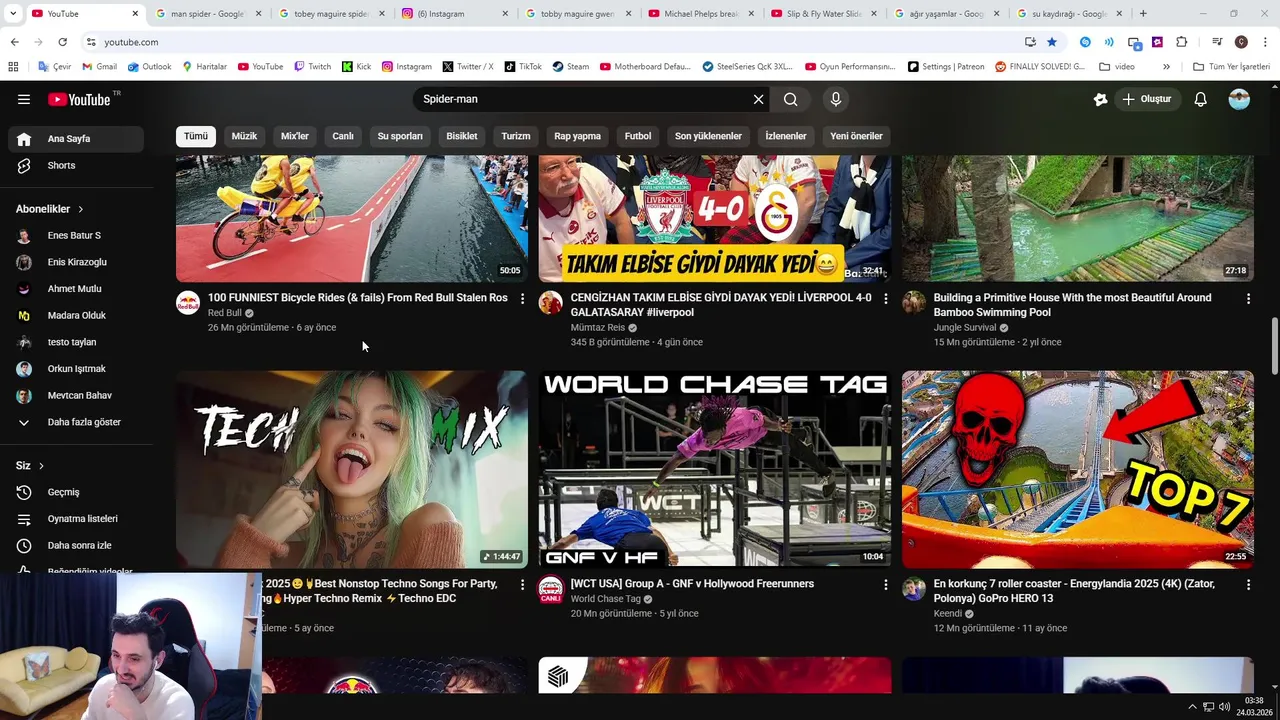The height and width of the screenshot is (720, 1280).
Task: Select the İzlenenler filter chip
Action: [x=786, y=136]
